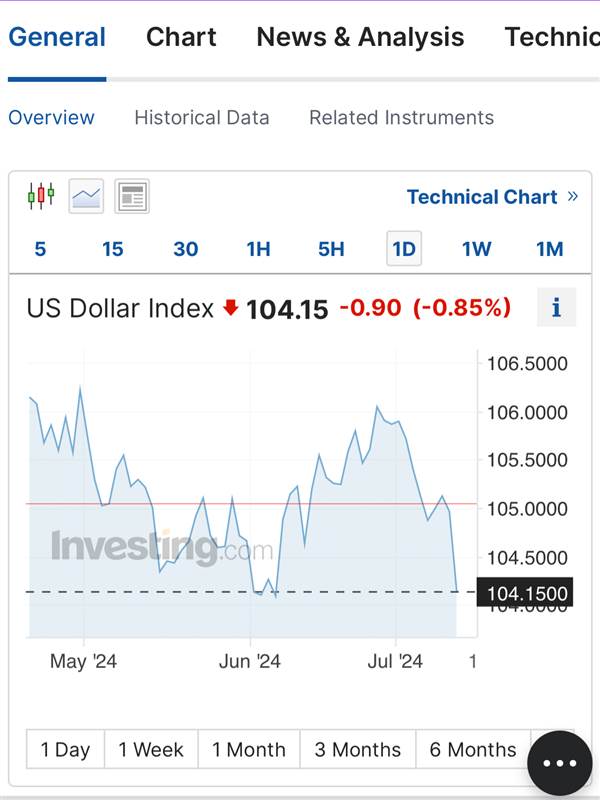Open the News & Analysis tab
This screenshot has width=600, height=800.
(360, 37)
